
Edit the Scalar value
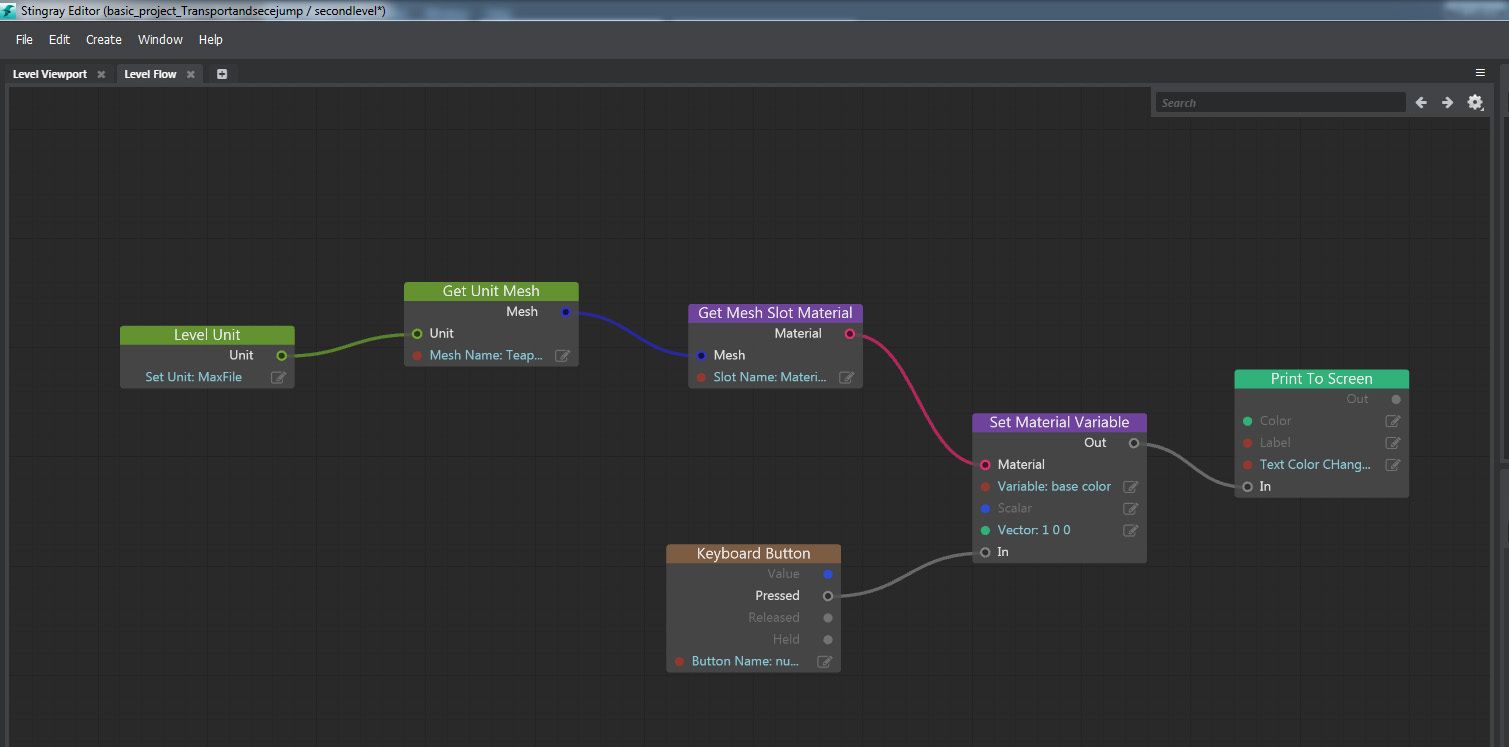(1130, 508)
